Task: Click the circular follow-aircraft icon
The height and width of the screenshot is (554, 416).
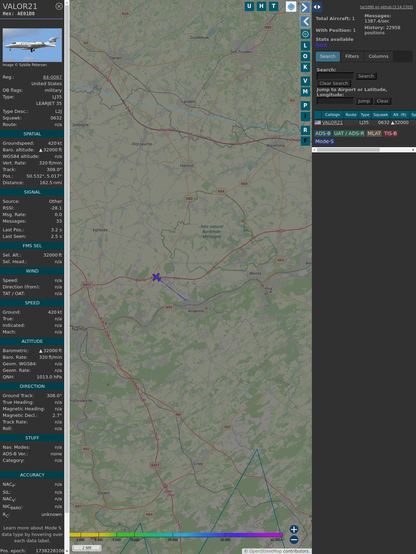Action: click(x=305, y=34)
